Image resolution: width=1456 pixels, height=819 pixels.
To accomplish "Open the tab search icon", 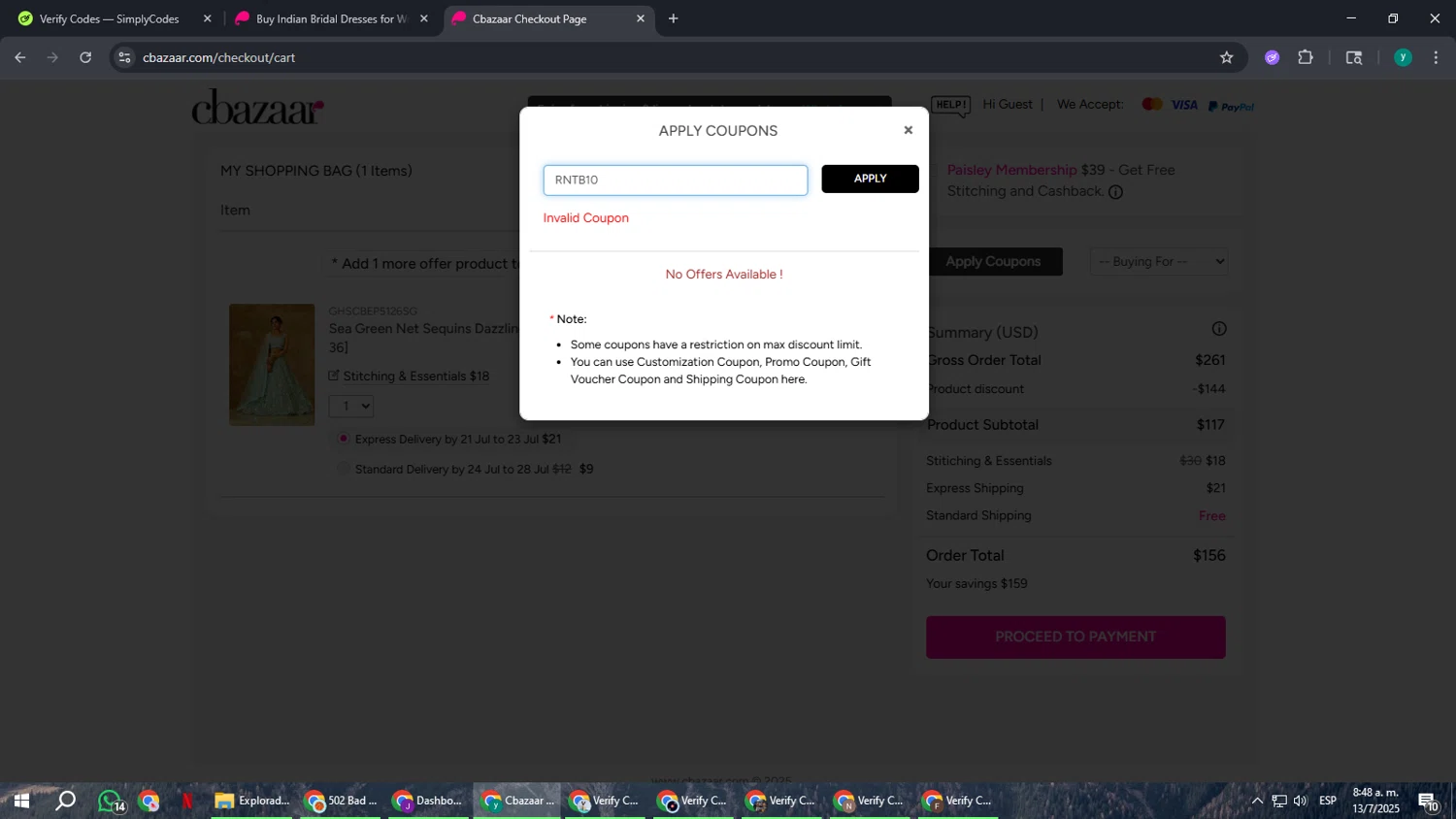I will click(1354, 57).
